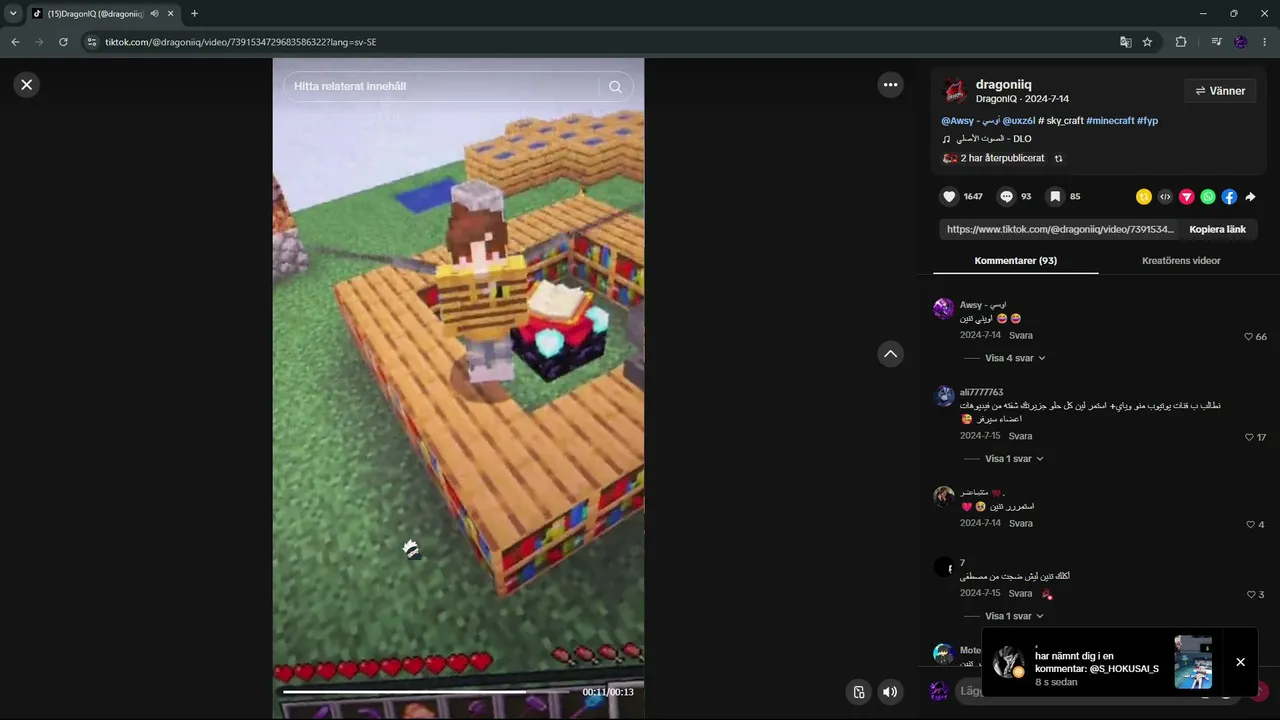This screenshot has width=1280, height=720.
Task: Like the comment by ali7777763
Action: 1249,437
